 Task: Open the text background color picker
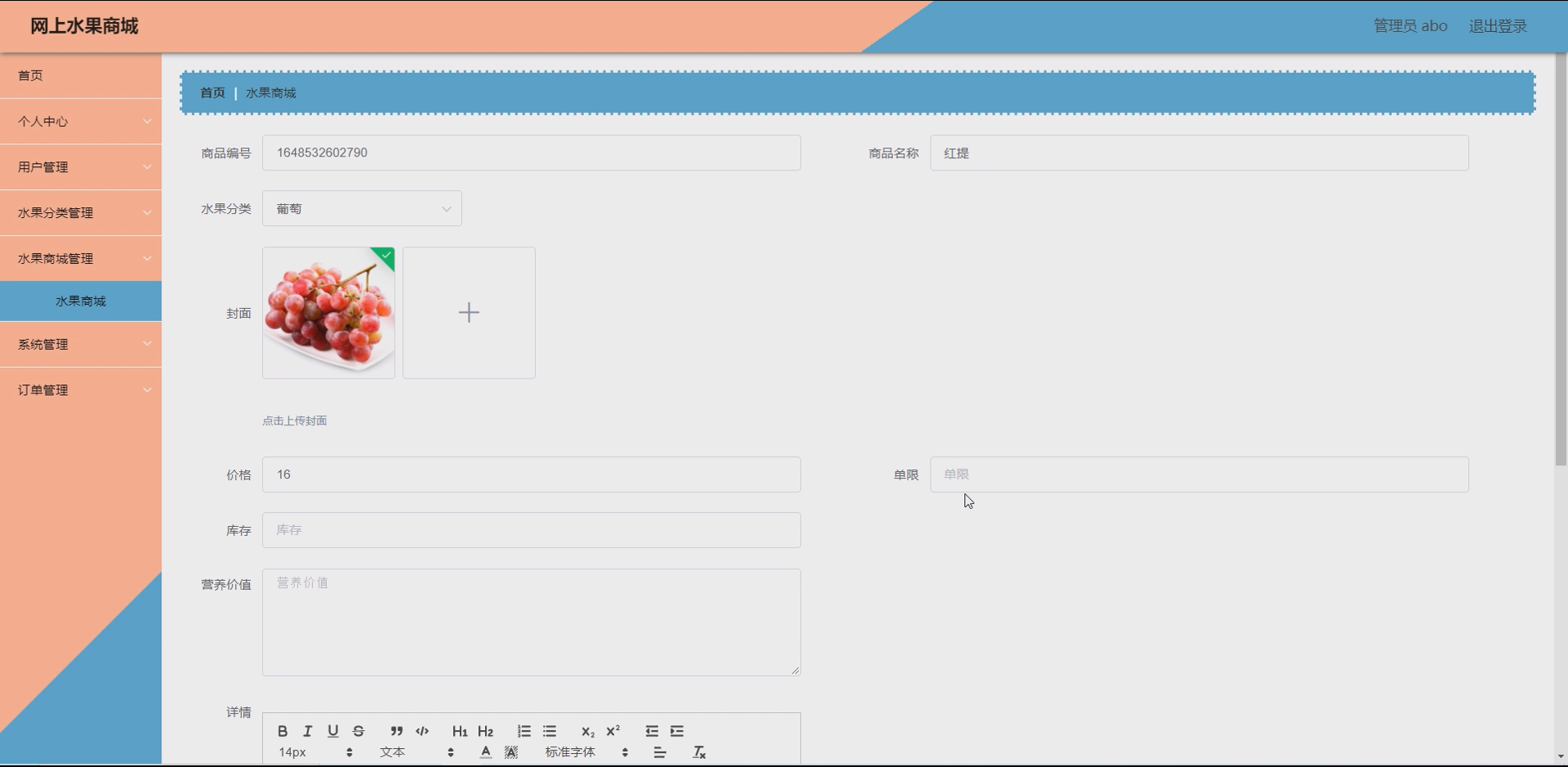511,752
